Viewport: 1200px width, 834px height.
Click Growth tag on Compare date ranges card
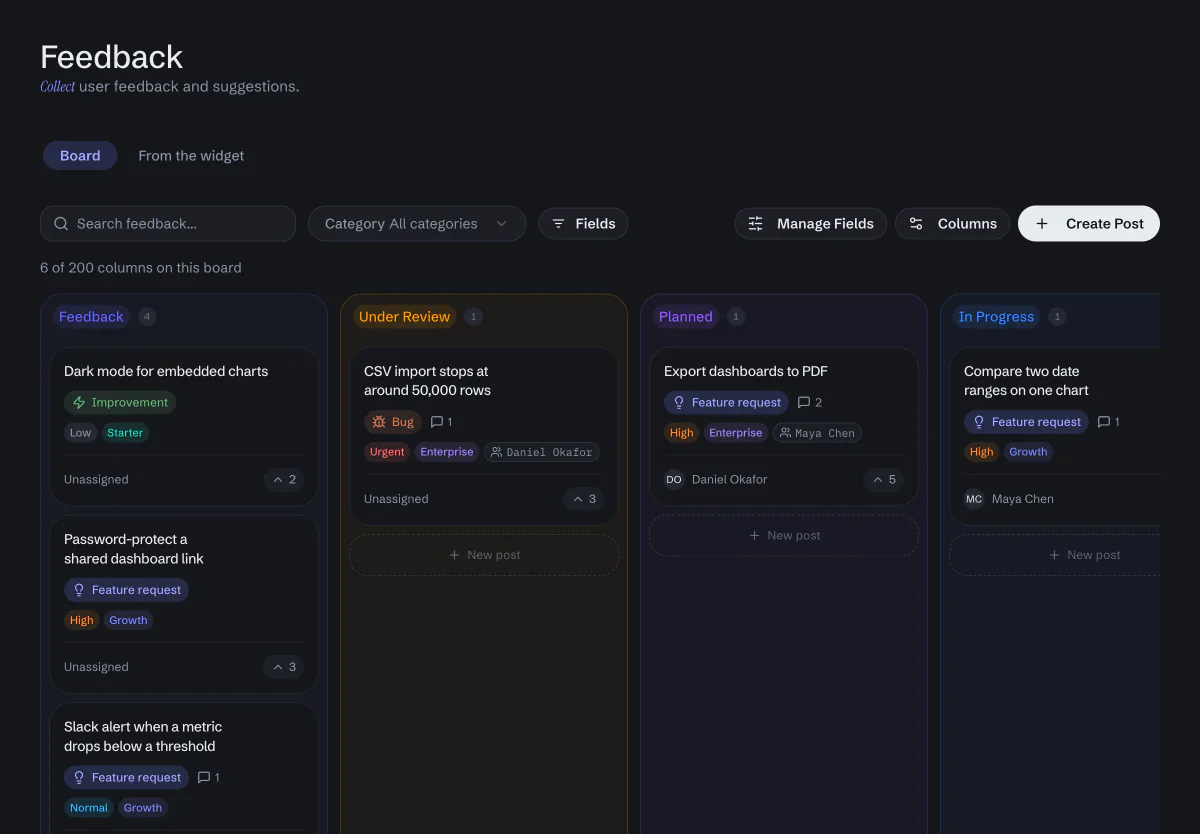[x=1028, y=452]
